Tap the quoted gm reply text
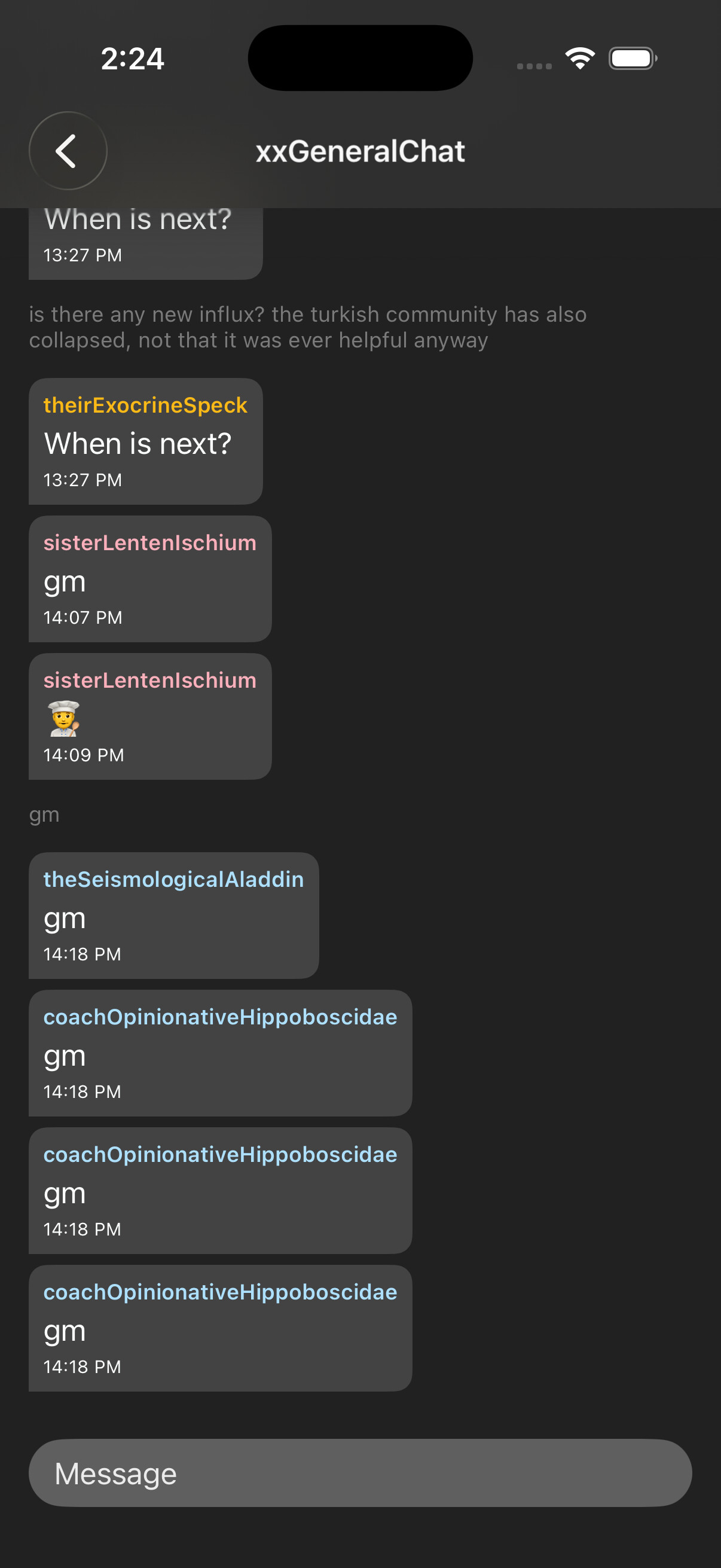The height and width of the screenshot is (1568, 721). tap(44, 814)
